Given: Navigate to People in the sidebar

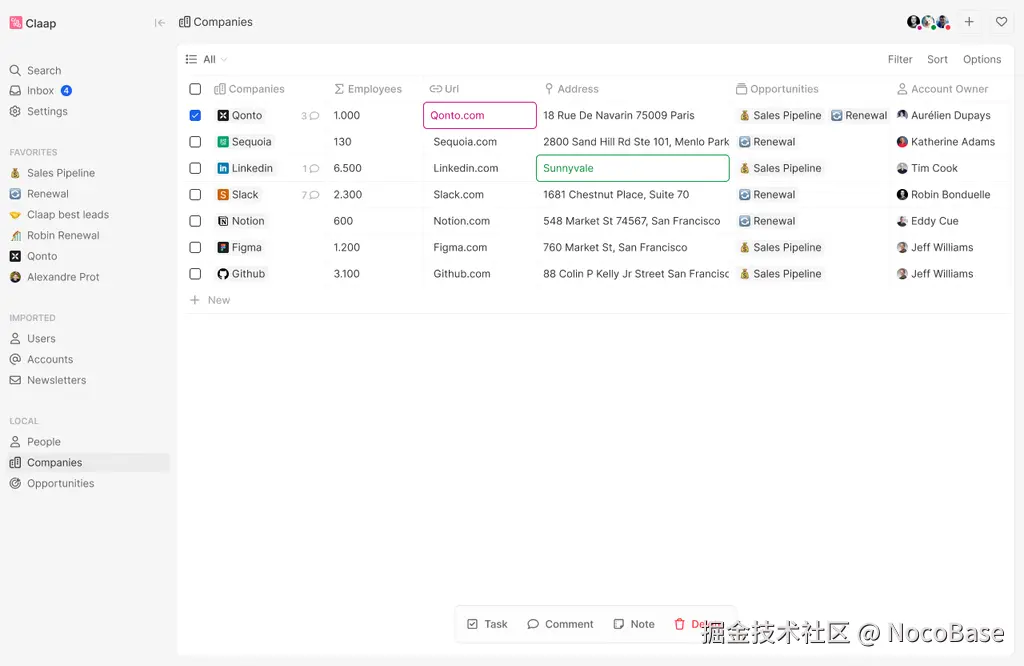Looking at the screenshot, I should 35,442.
